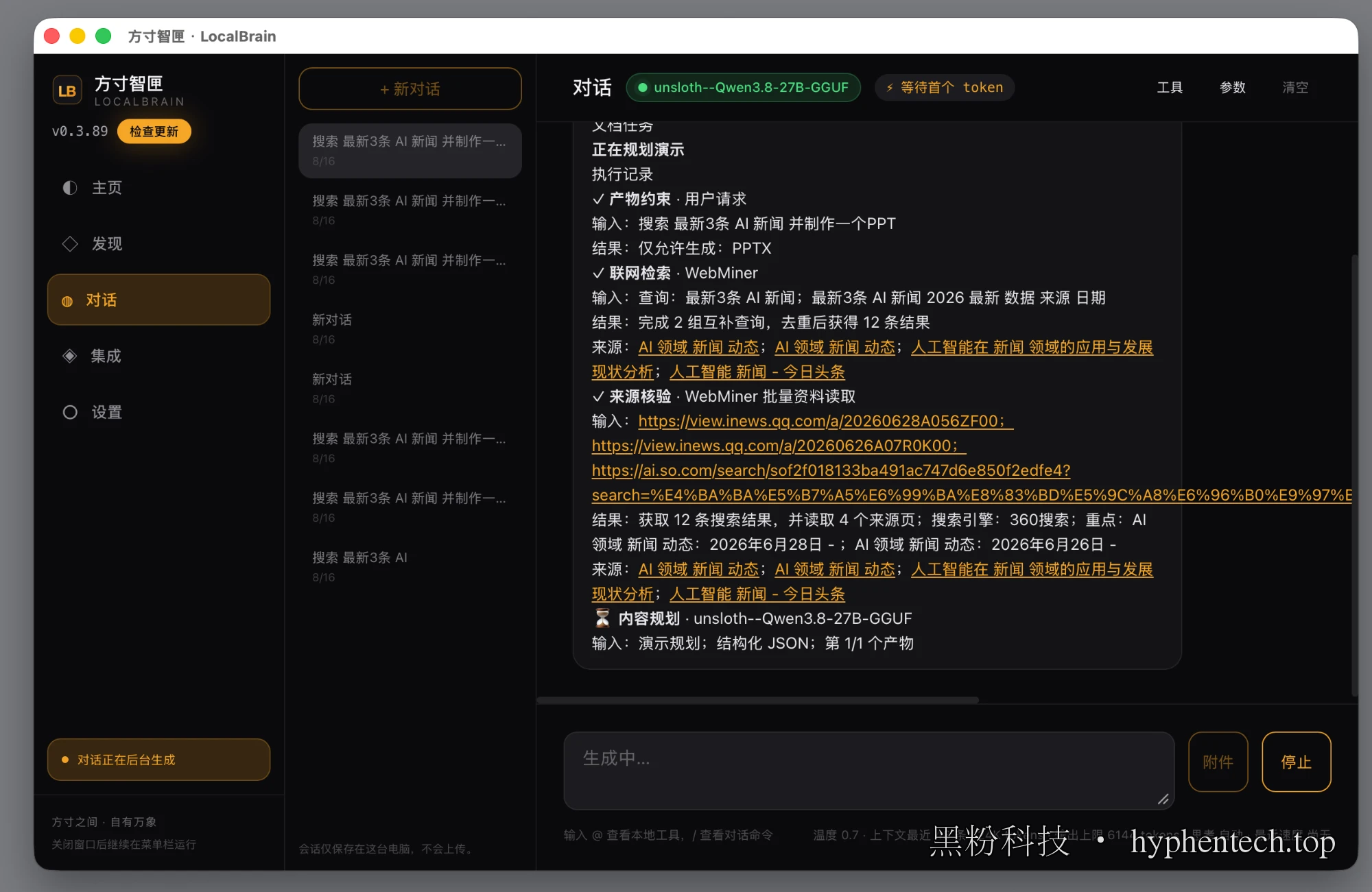
Task: Click the 对话正在后台生成 status pill
Action: click(x=158, y=760)
